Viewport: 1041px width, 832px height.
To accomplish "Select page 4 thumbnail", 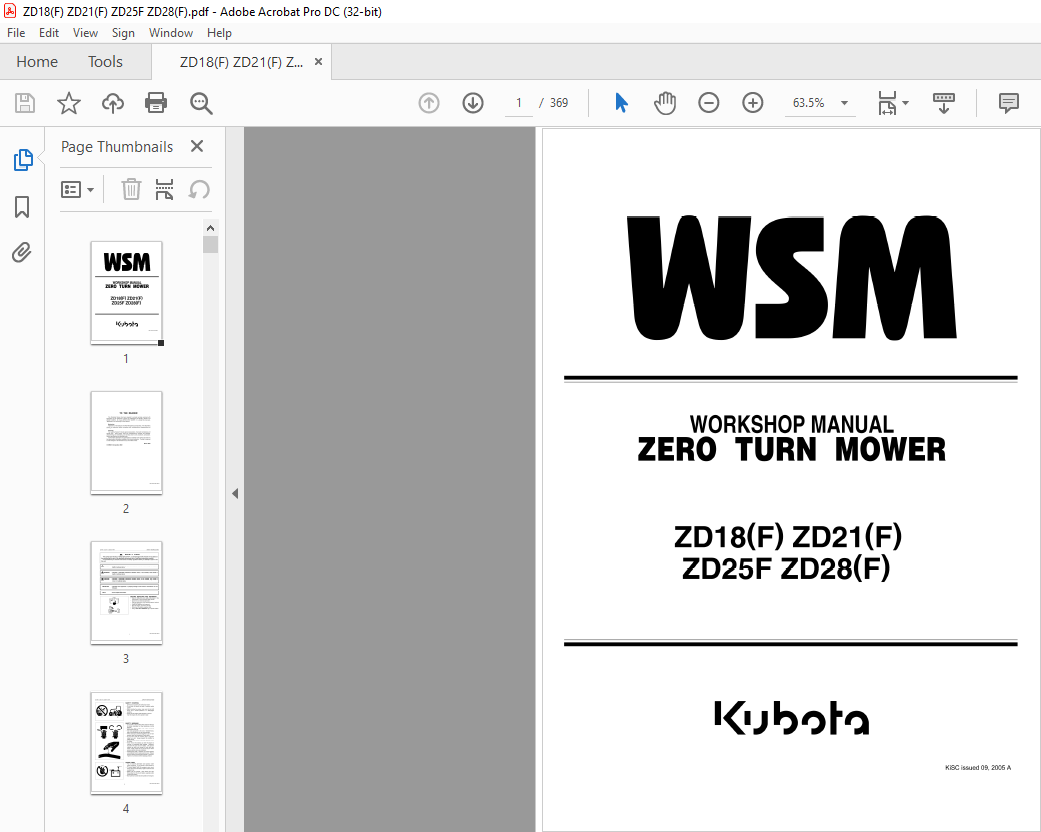I will click(x=126, y=743).
